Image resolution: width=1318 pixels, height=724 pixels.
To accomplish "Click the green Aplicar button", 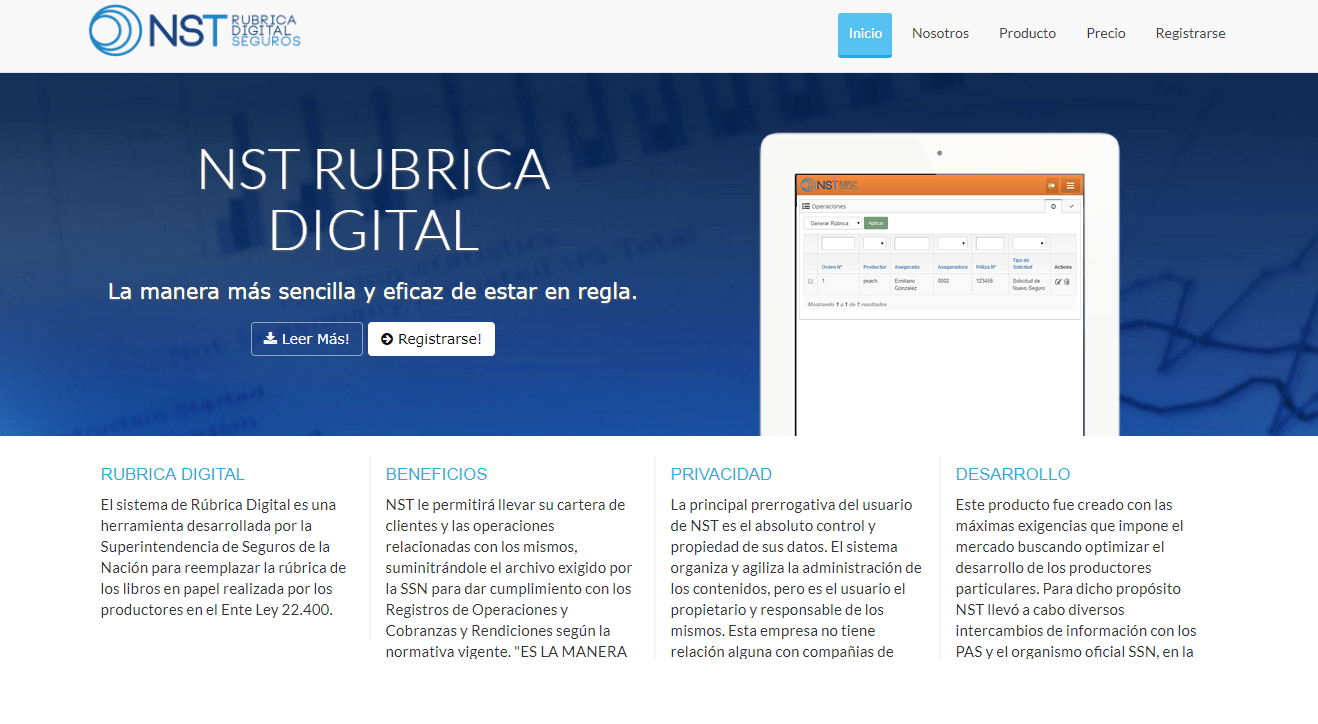I will [x=876, y=223].
